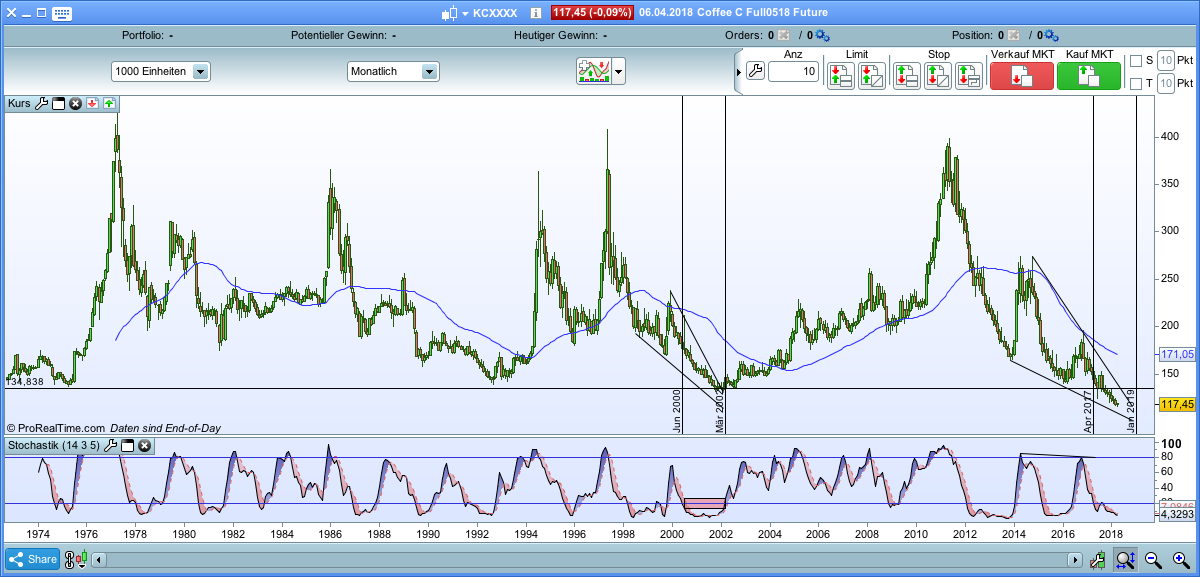1200x577 pixels.
Task: Click the second Limit order icon
Action: point(872,76)
